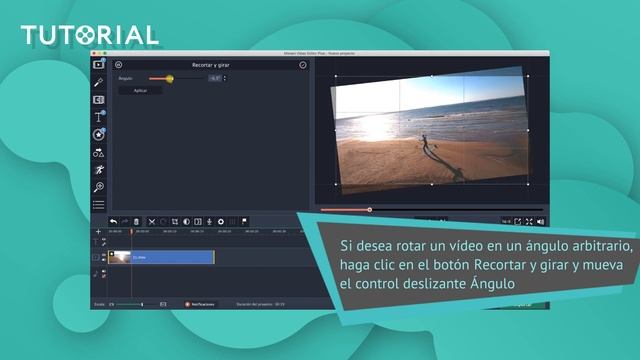Click the Add track plus icon

(98, 231)
